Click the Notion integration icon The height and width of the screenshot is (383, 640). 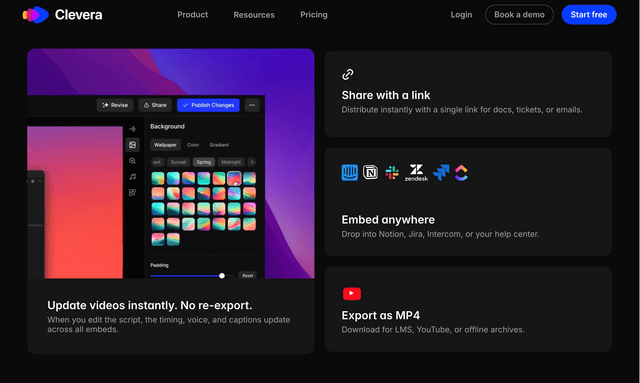370,172
